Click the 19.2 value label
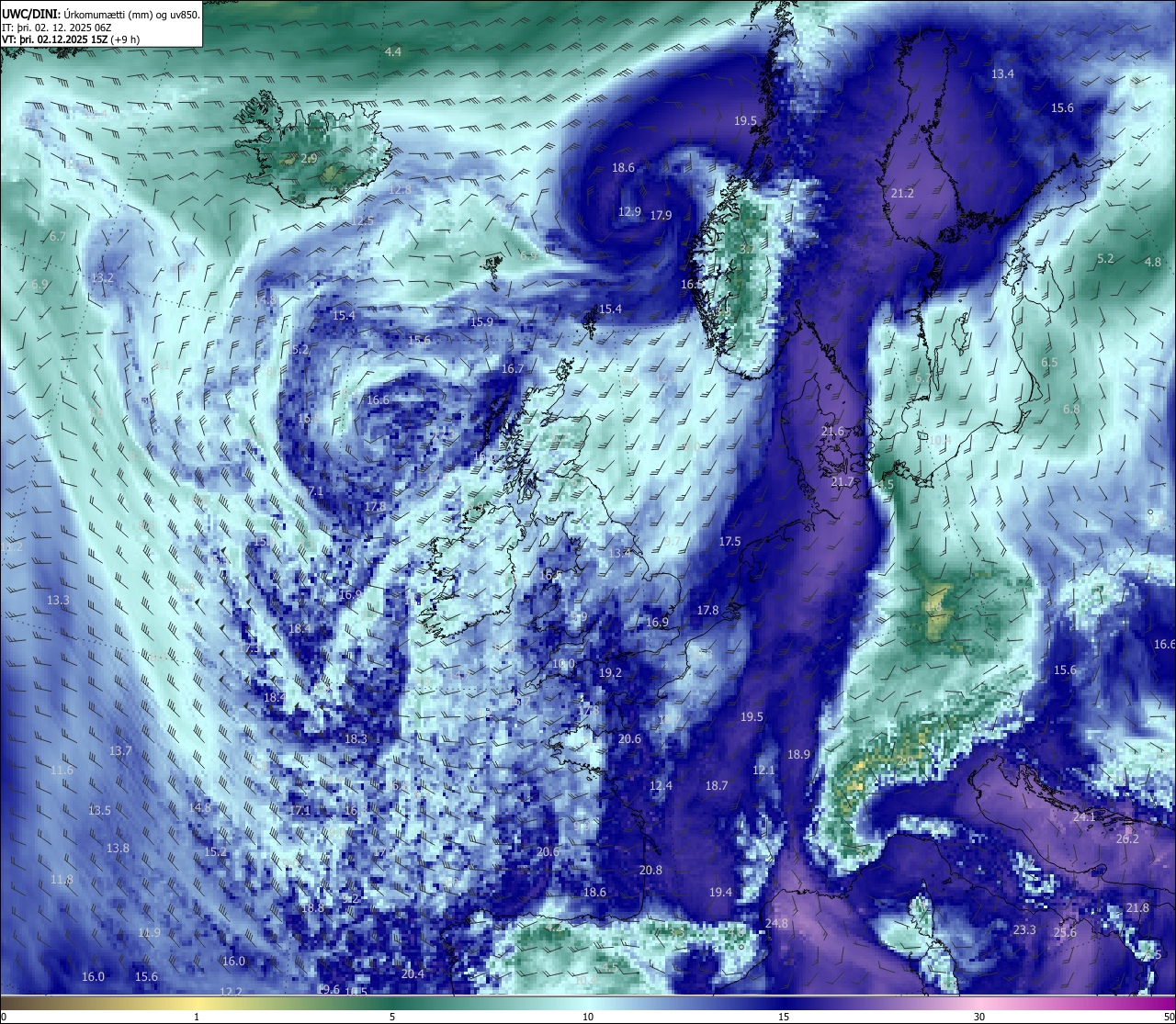The image size is (1176, 1024). coord(610,673)
